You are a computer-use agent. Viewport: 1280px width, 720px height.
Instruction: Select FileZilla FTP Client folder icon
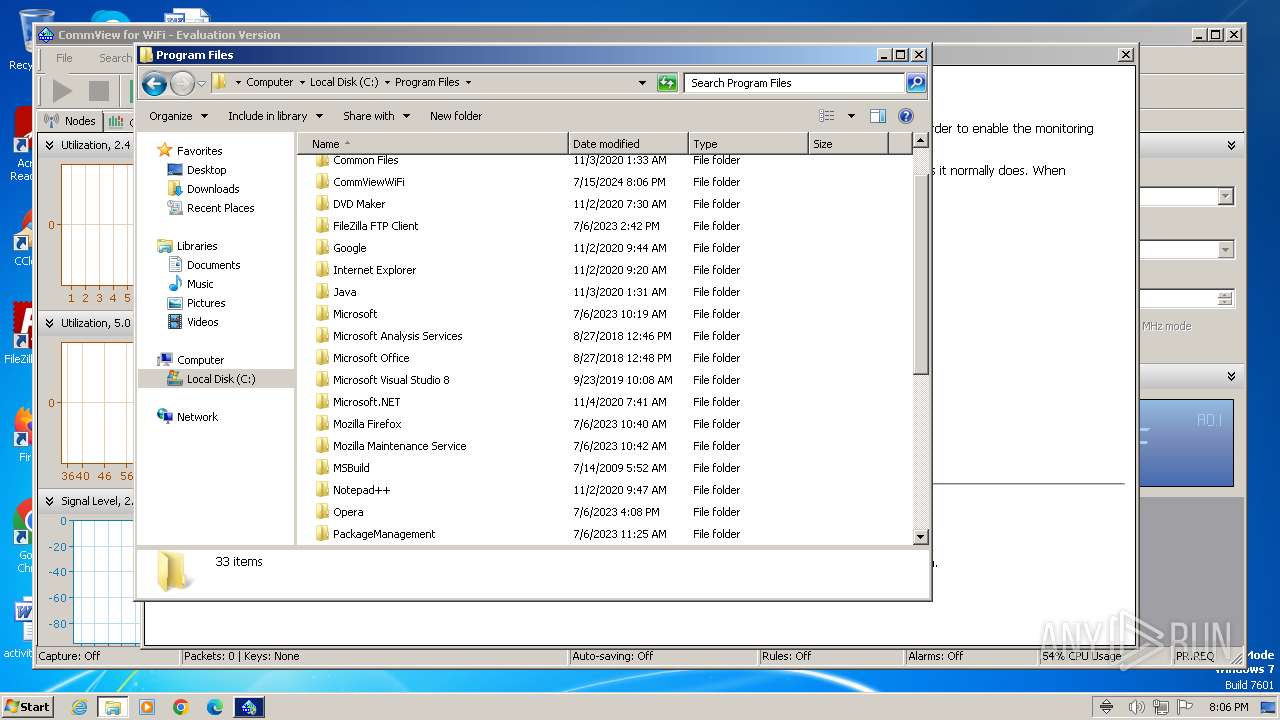pos(322,226)
